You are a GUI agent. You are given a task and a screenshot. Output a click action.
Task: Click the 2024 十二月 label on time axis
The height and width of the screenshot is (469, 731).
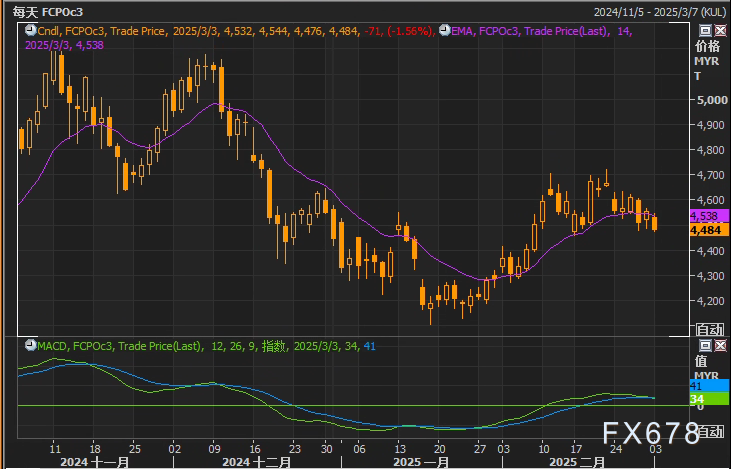point(258,462)
